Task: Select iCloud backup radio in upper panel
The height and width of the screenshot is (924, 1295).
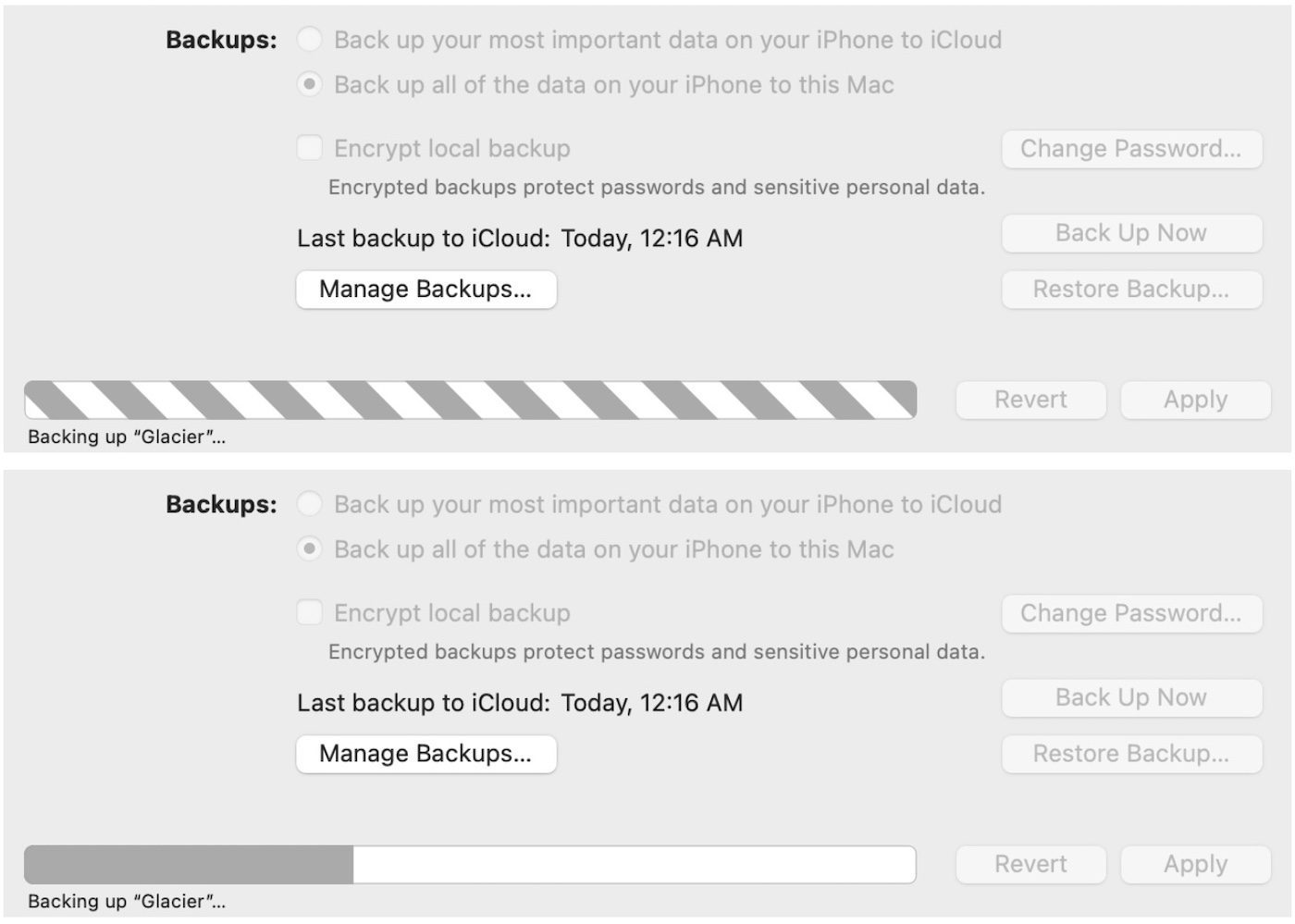Action: [x=310, y=40]
